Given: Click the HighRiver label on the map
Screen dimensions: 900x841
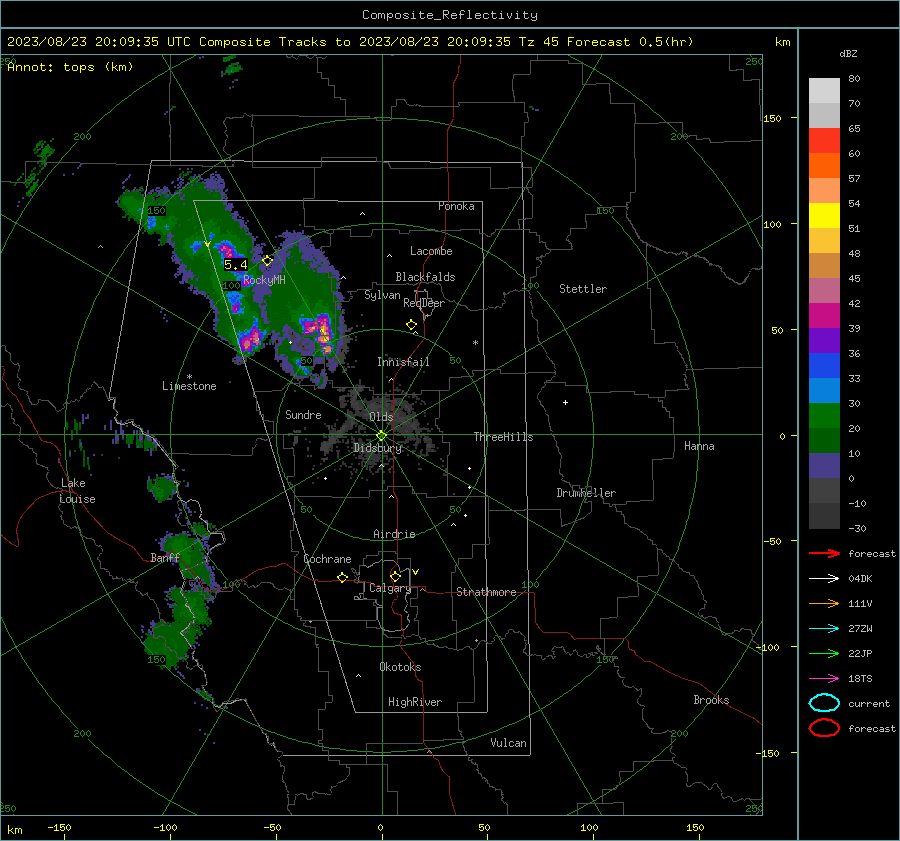Looking at the screenshot, I should tap(415, 702).
